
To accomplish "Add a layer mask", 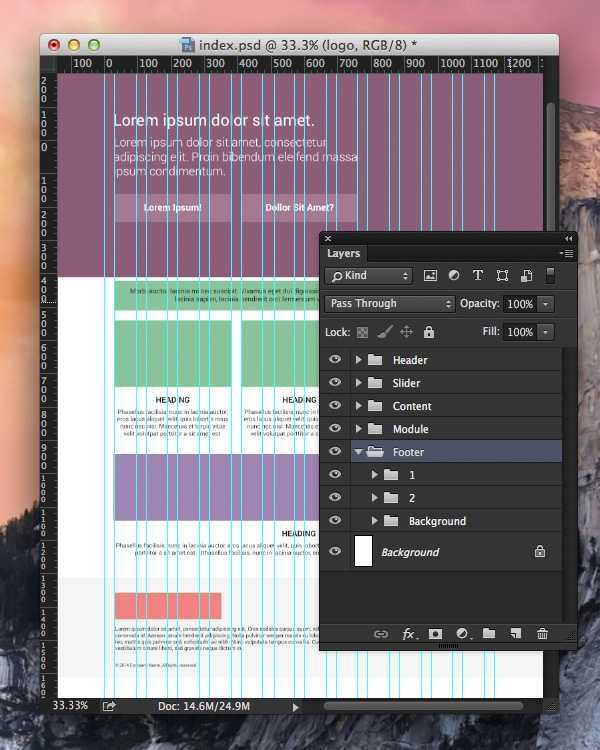I will click(x=436, y=634).
